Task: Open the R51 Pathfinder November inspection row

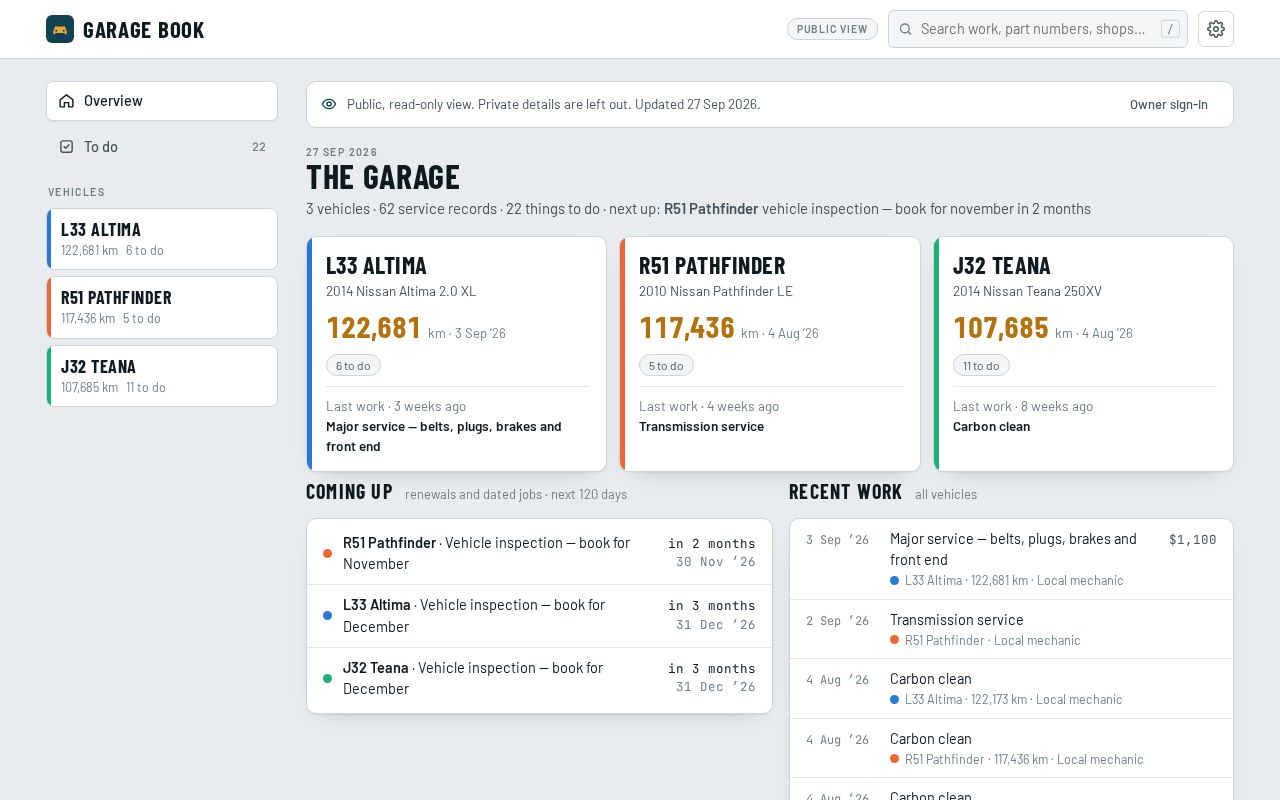Action: pos(540,553)
